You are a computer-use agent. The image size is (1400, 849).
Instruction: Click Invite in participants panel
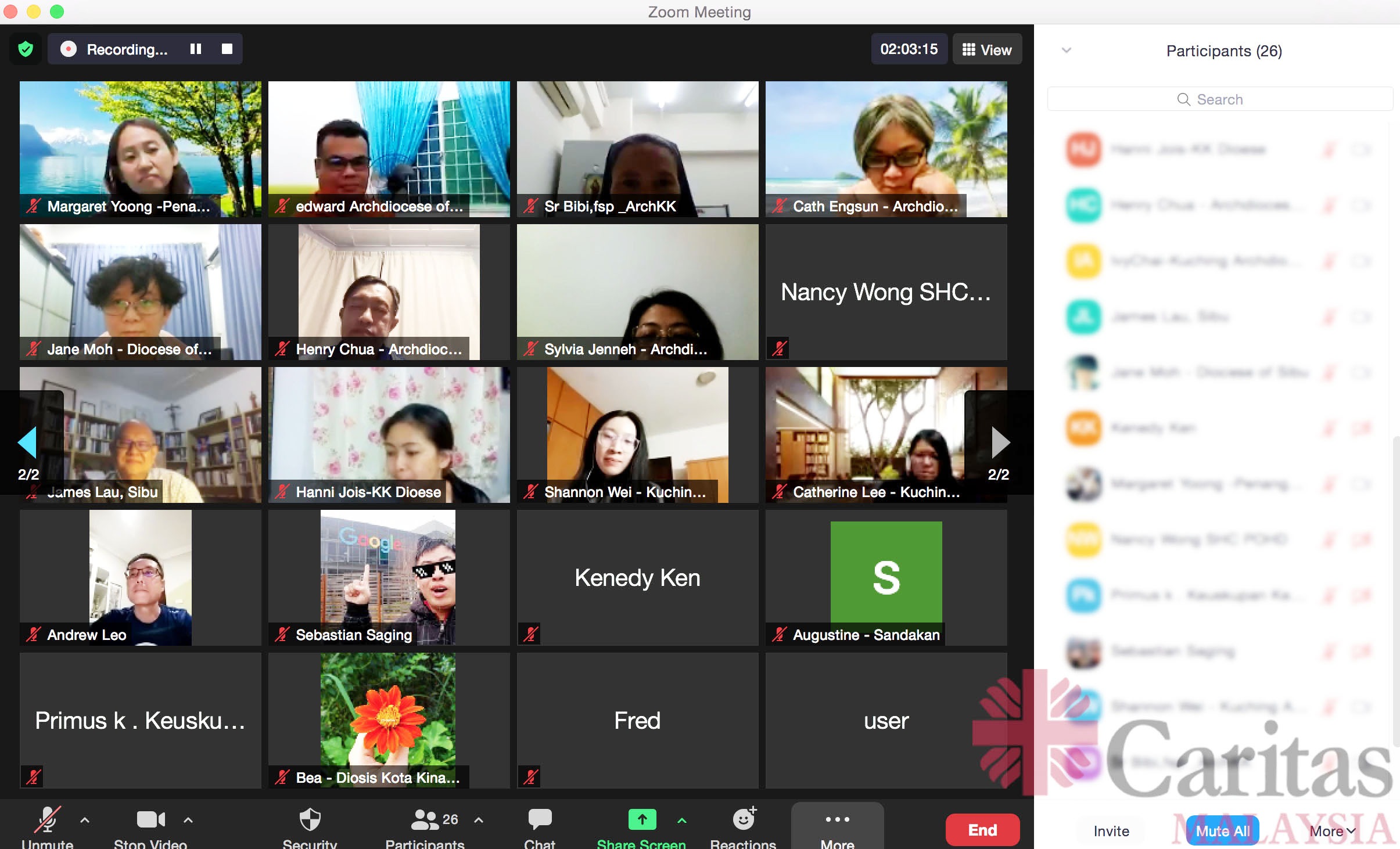(x=1111, y=831)
